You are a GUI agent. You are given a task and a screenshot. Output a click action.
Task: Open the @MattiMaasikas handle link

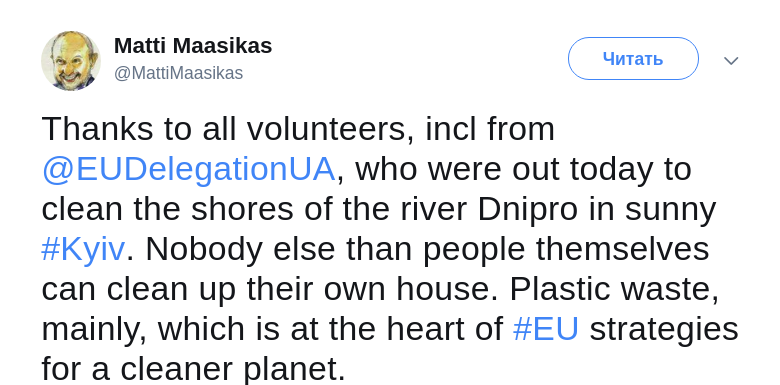click(x=179, y=73)
